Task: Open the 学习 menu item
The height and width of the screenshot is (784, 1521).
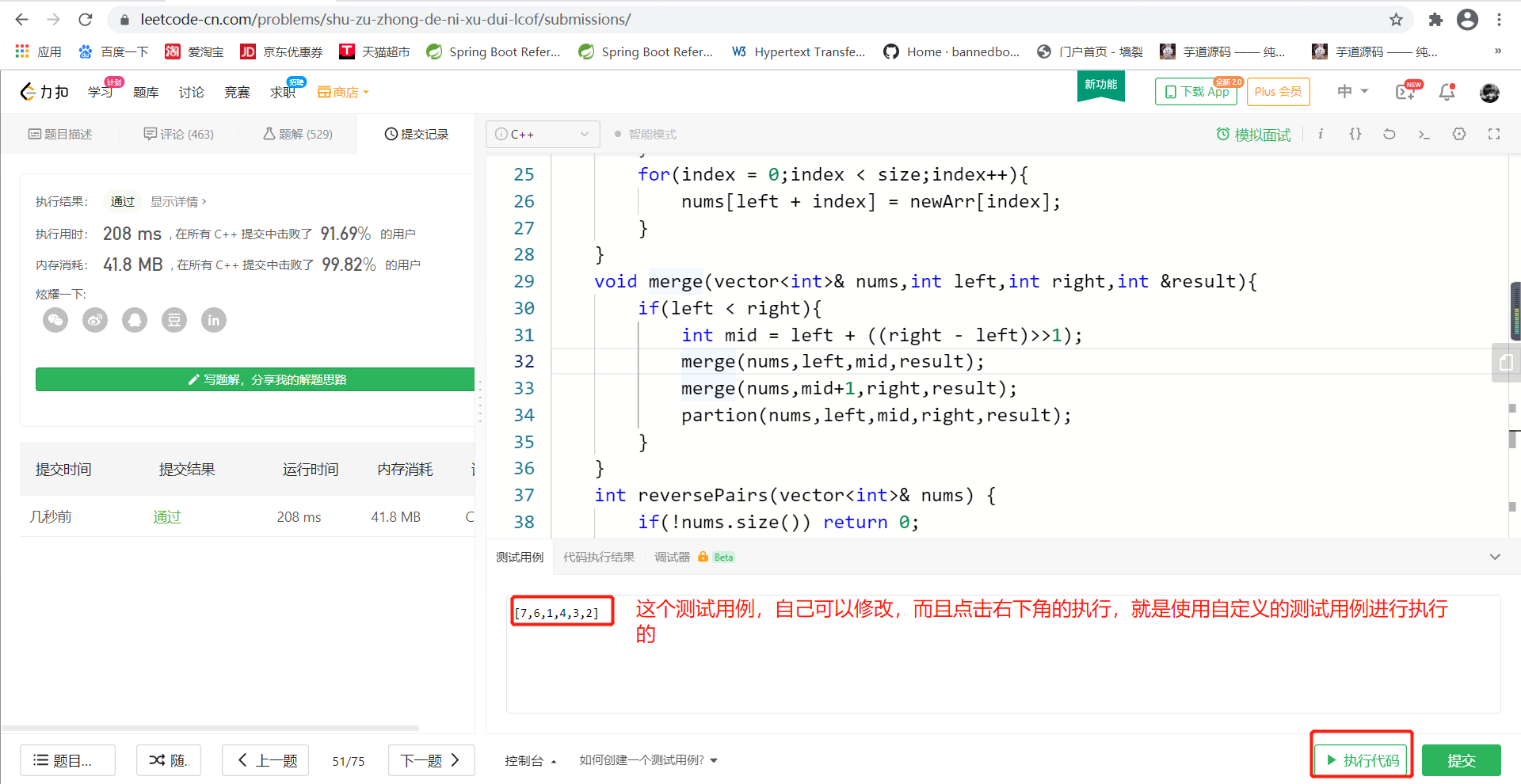Action: coord(101,92)
